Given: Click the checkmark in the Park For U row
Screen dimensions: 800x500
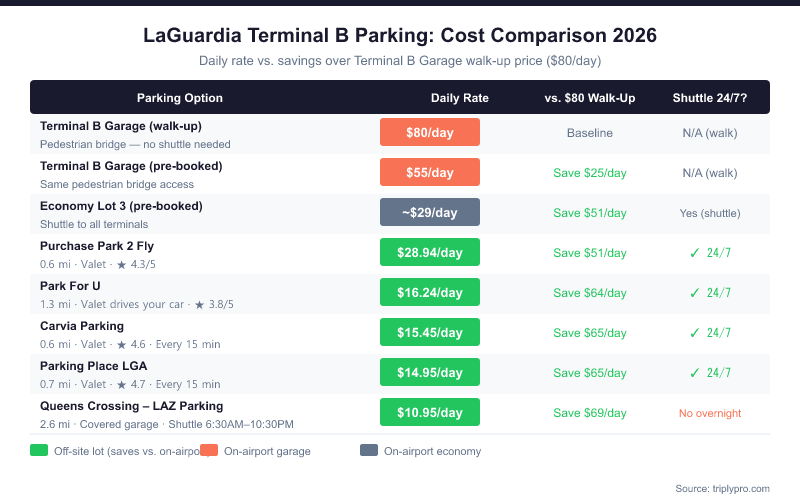Looking at the screenshot, I should pyautogui.click(x=695, y=293).
